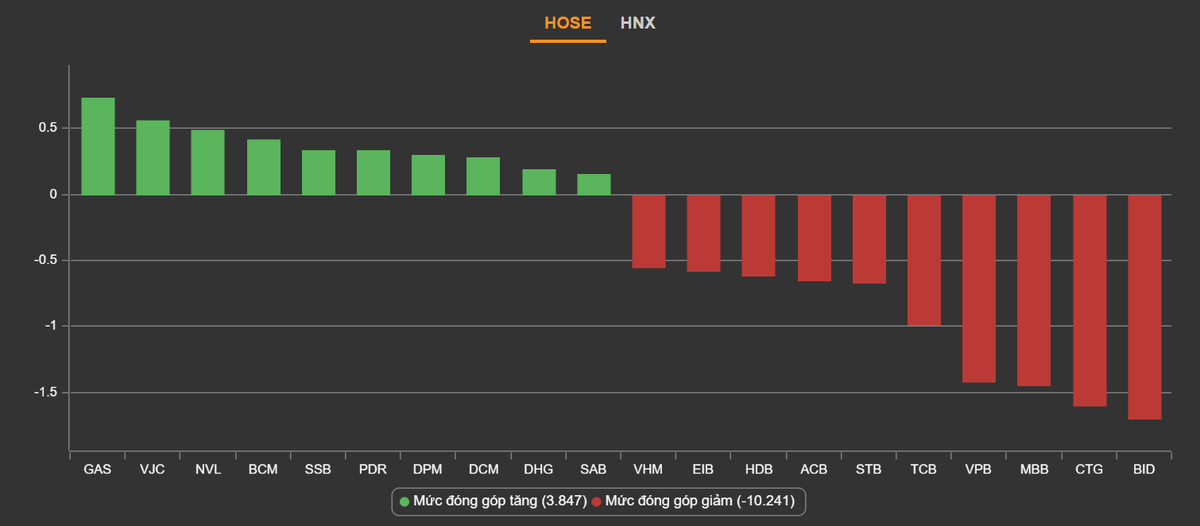This screenshot has height=526, width=1200.
Task: Click the green GAS bar
Action: 98,146
